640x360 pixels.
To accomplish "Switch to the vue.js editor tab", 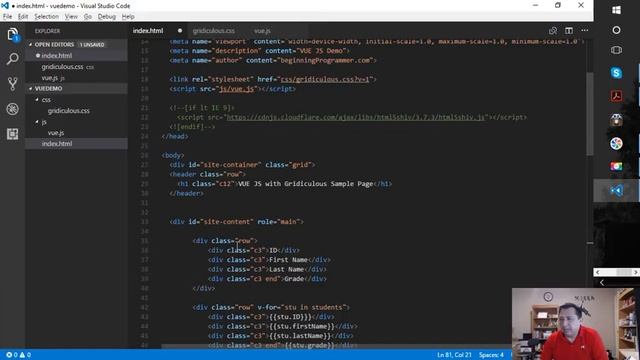I will tap(262, 31).
